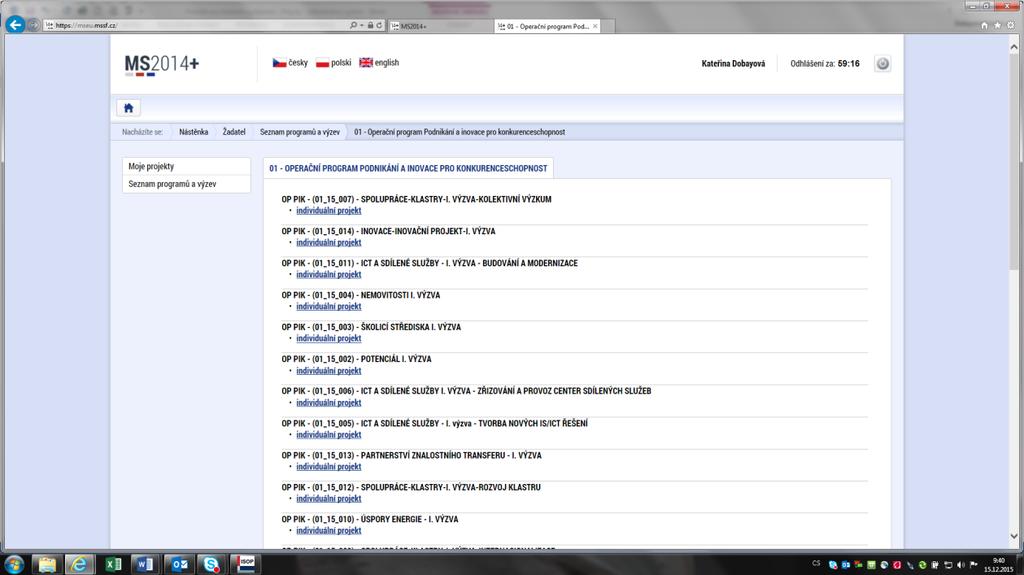The width and height of the screenshot is (1024, 575).
Task: Click the MS2014+ logo
Action: tap(161, 65)
